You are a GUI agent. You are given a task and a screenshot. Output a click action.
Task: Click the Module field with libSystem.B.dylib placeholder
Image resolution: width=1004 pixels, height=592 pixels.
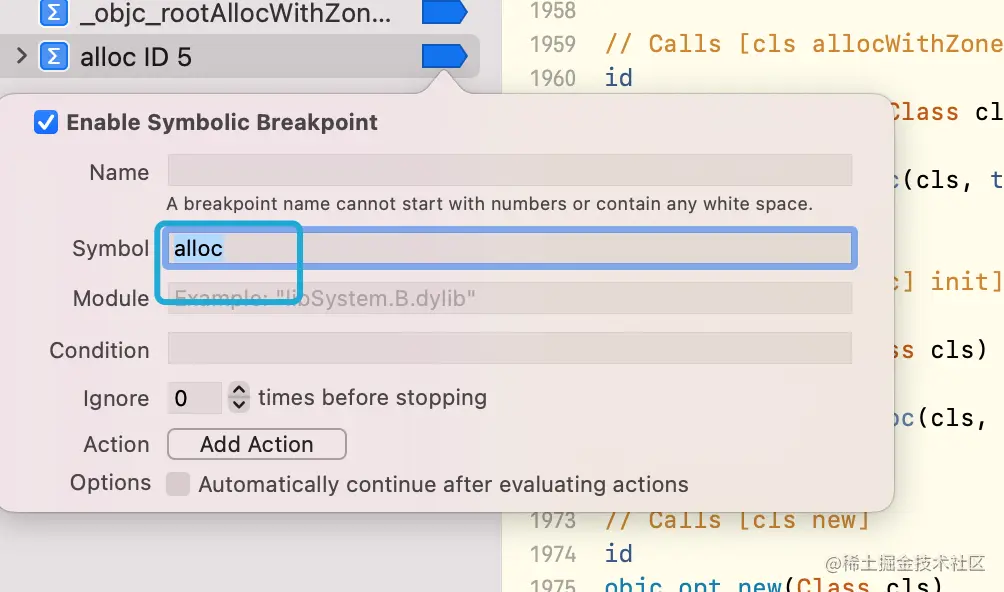(510, 298)
